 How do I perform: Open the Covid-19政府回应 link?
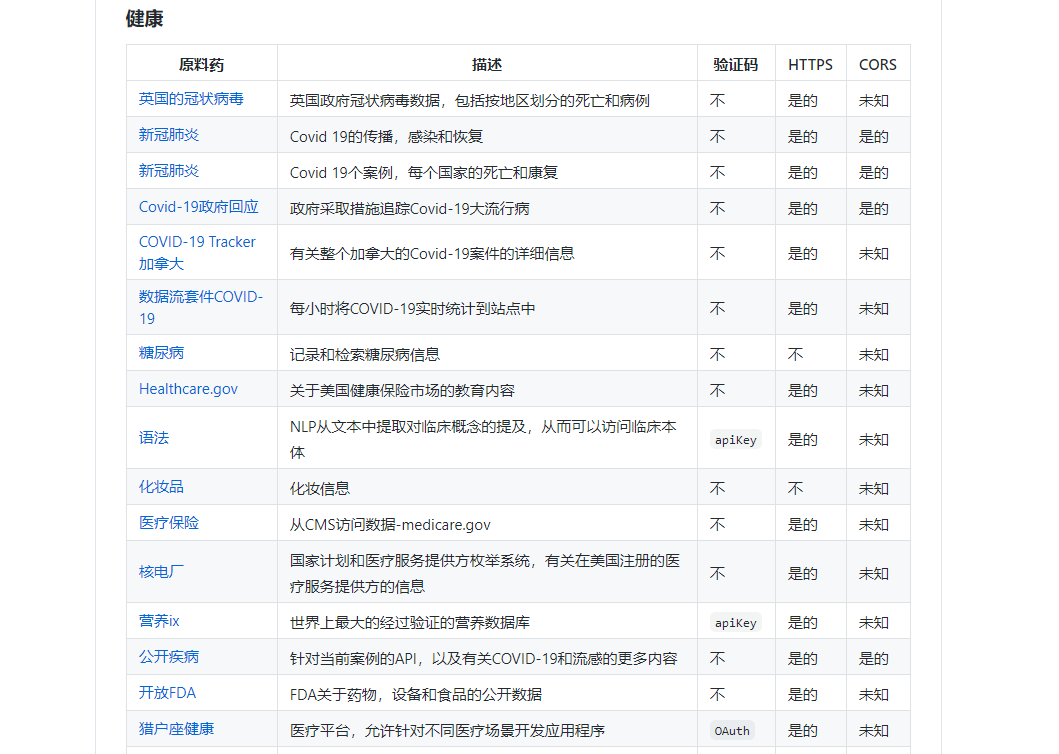click(x=199, y=207)
